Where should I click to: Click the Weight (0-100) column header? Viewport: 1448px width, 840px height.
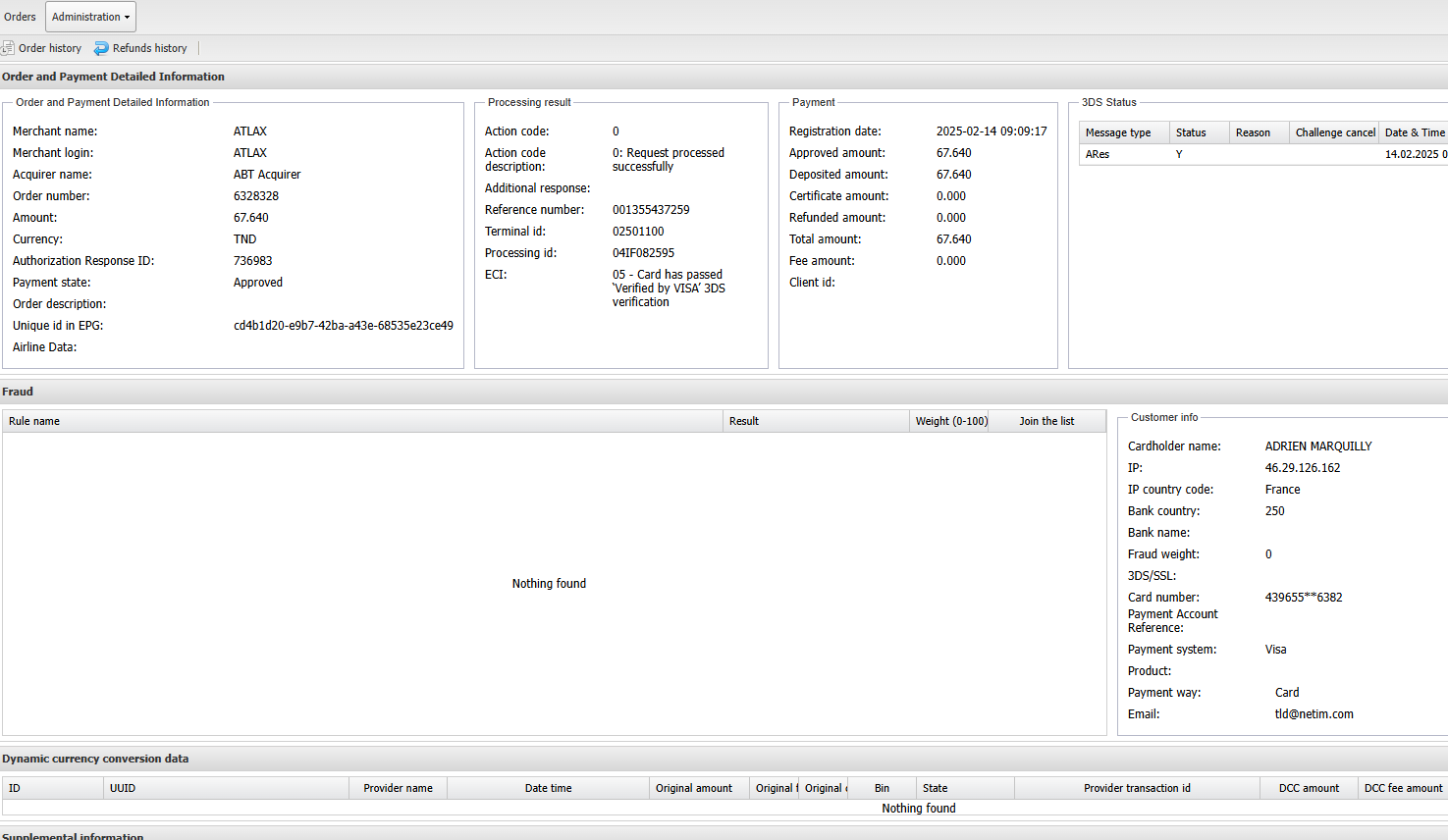[950, 421]
